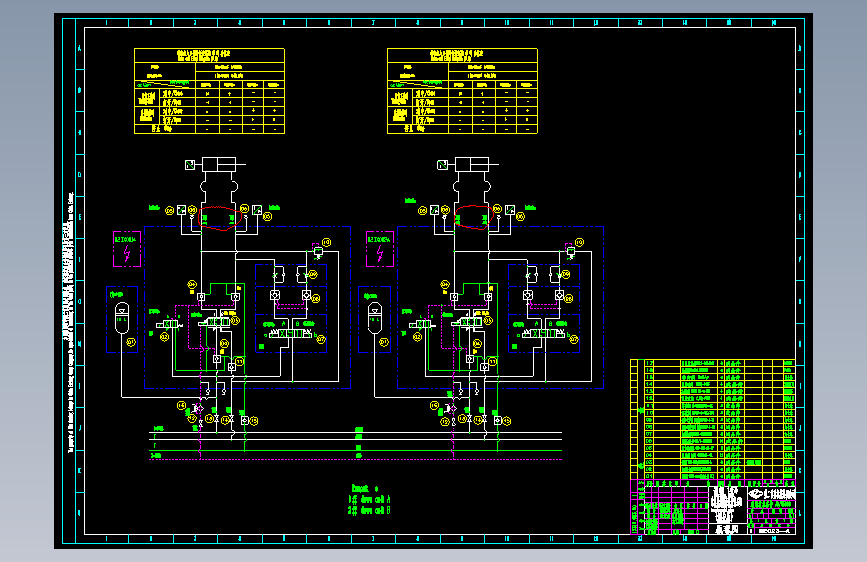
Task: Click parts list row numbered 17
Action: 713,363
